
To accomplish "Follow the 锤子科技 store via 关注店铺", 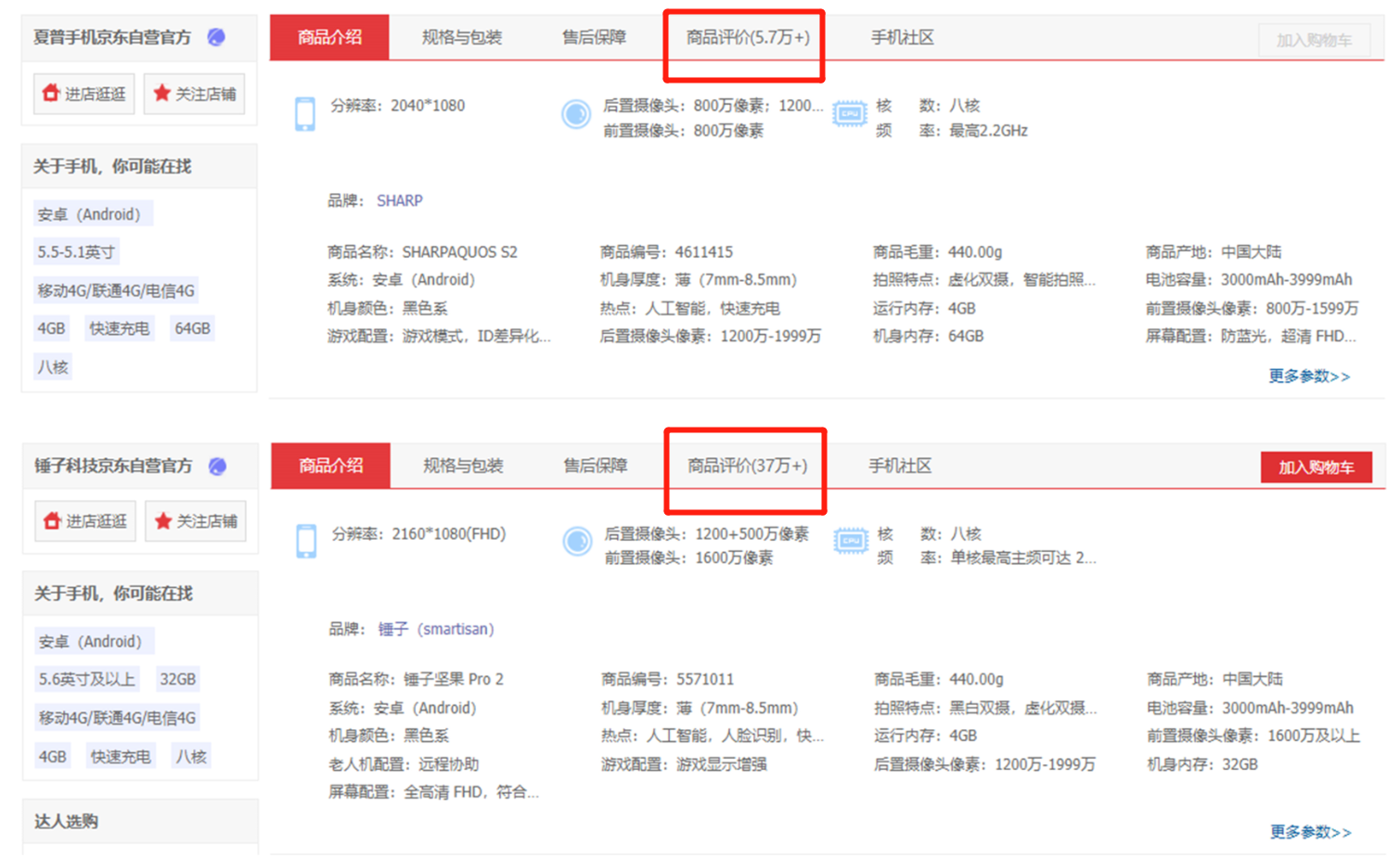I will (196, 521).
